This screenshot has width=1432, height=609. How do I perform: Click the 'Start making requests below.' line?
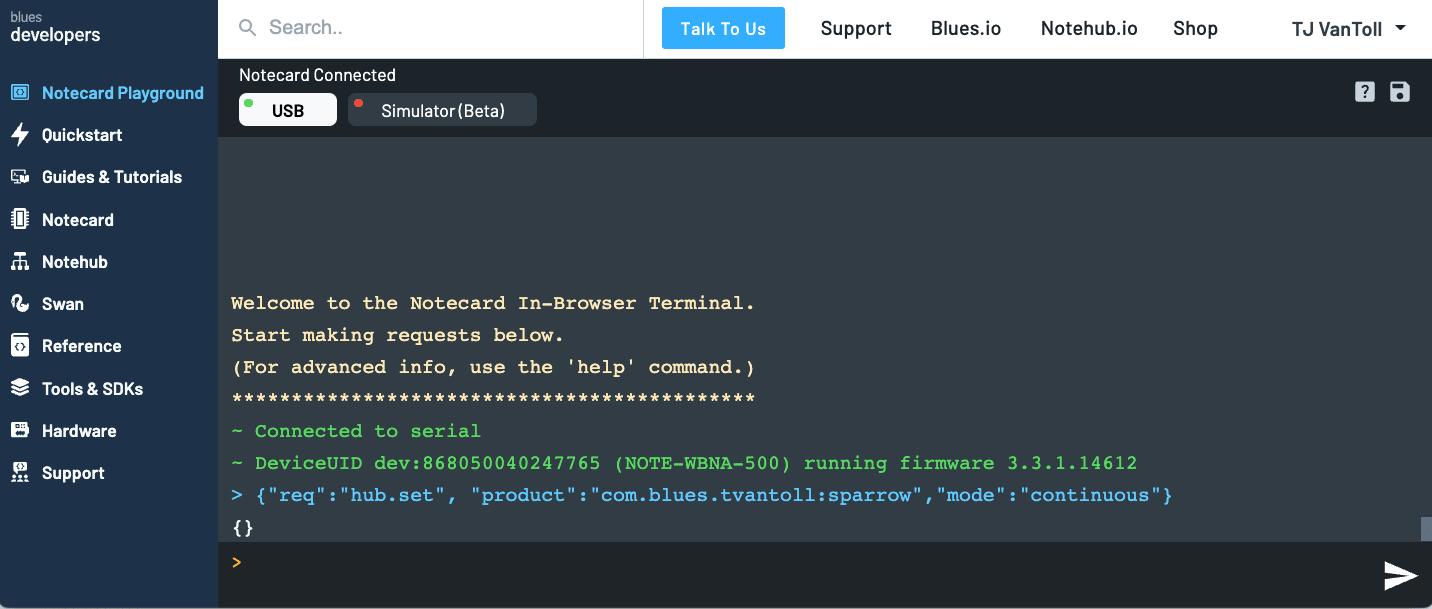(398, 335)
